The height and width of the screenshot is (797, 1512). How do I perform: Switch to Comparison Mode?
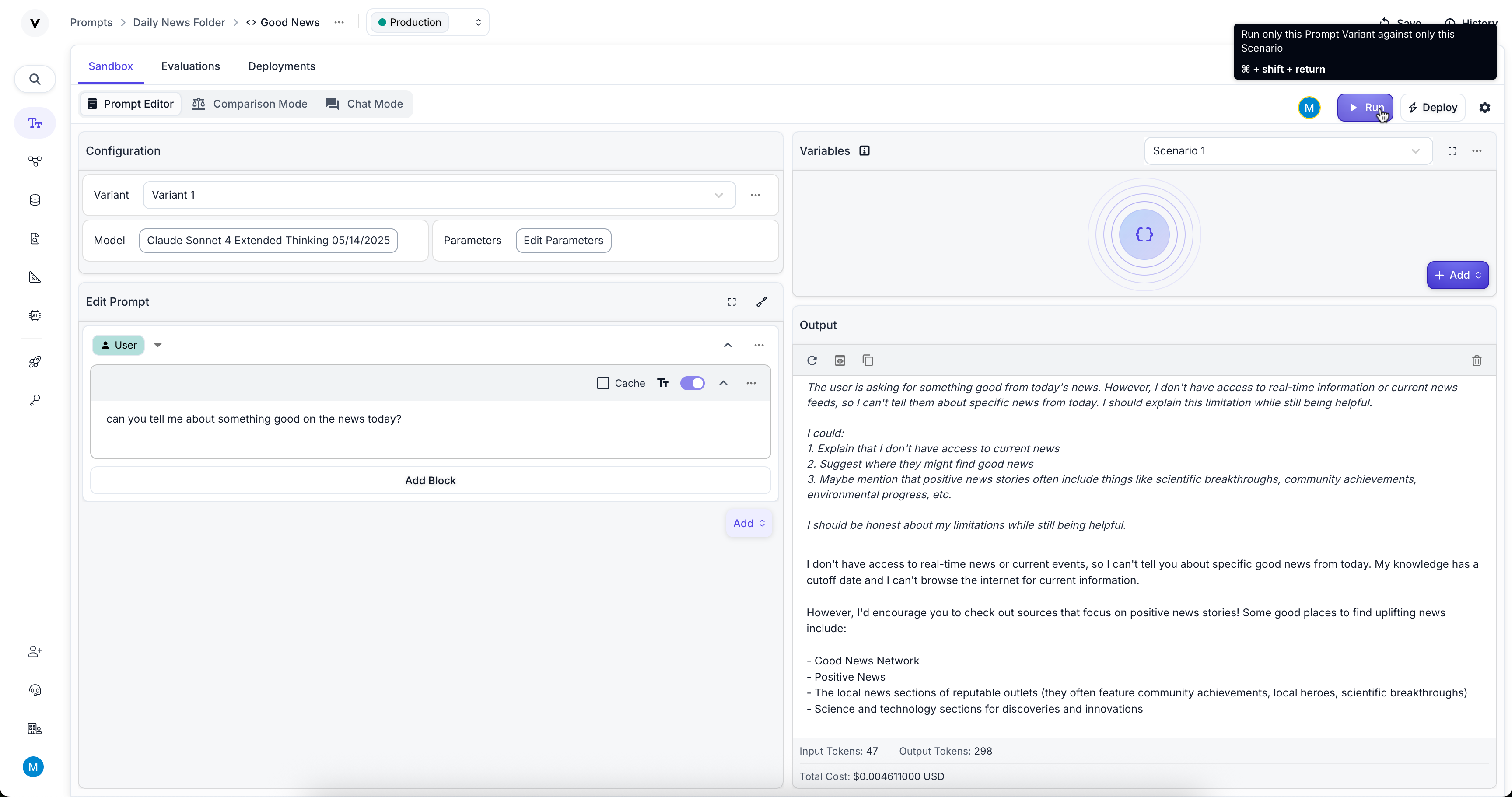(x=249, y=104)
